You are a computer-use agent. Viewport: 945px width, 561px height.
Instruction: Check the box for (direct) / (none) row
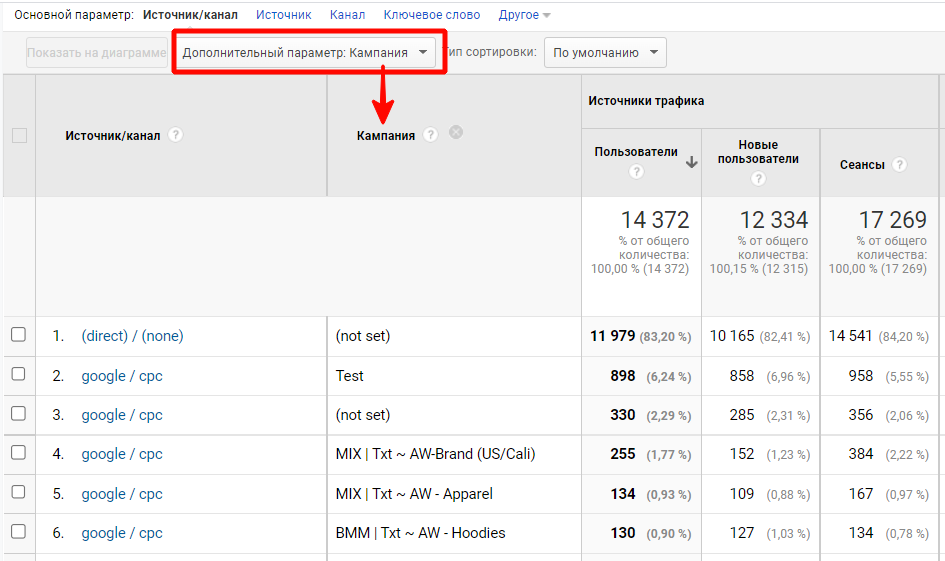pos(19,336)
